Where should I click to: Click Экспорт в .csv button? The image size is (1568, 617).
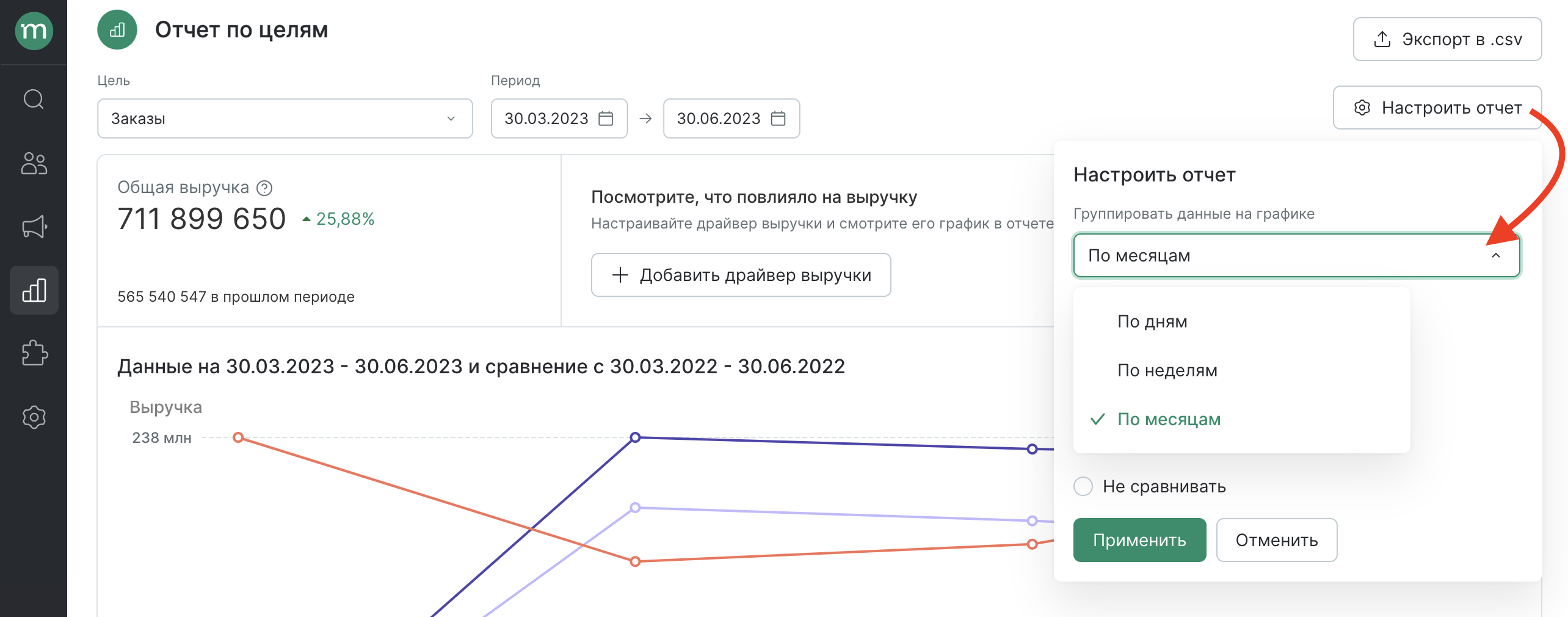1447,39
